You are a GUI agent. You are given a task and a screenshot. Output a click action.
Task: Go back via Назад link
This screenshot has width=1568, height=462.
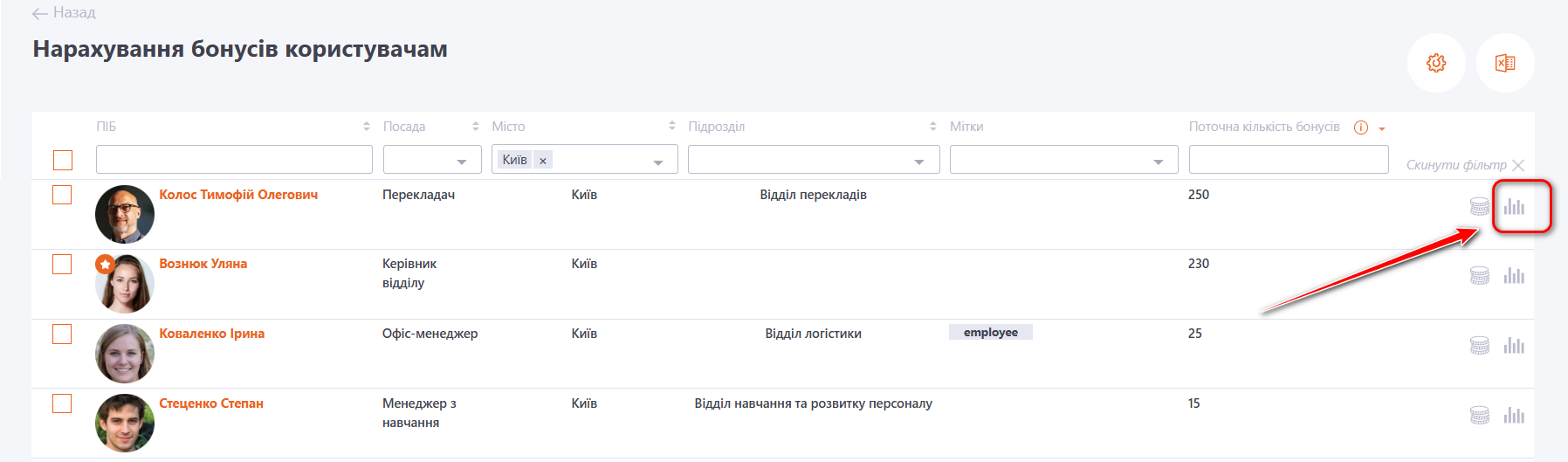pyautogui.click(x=64, y=13)
